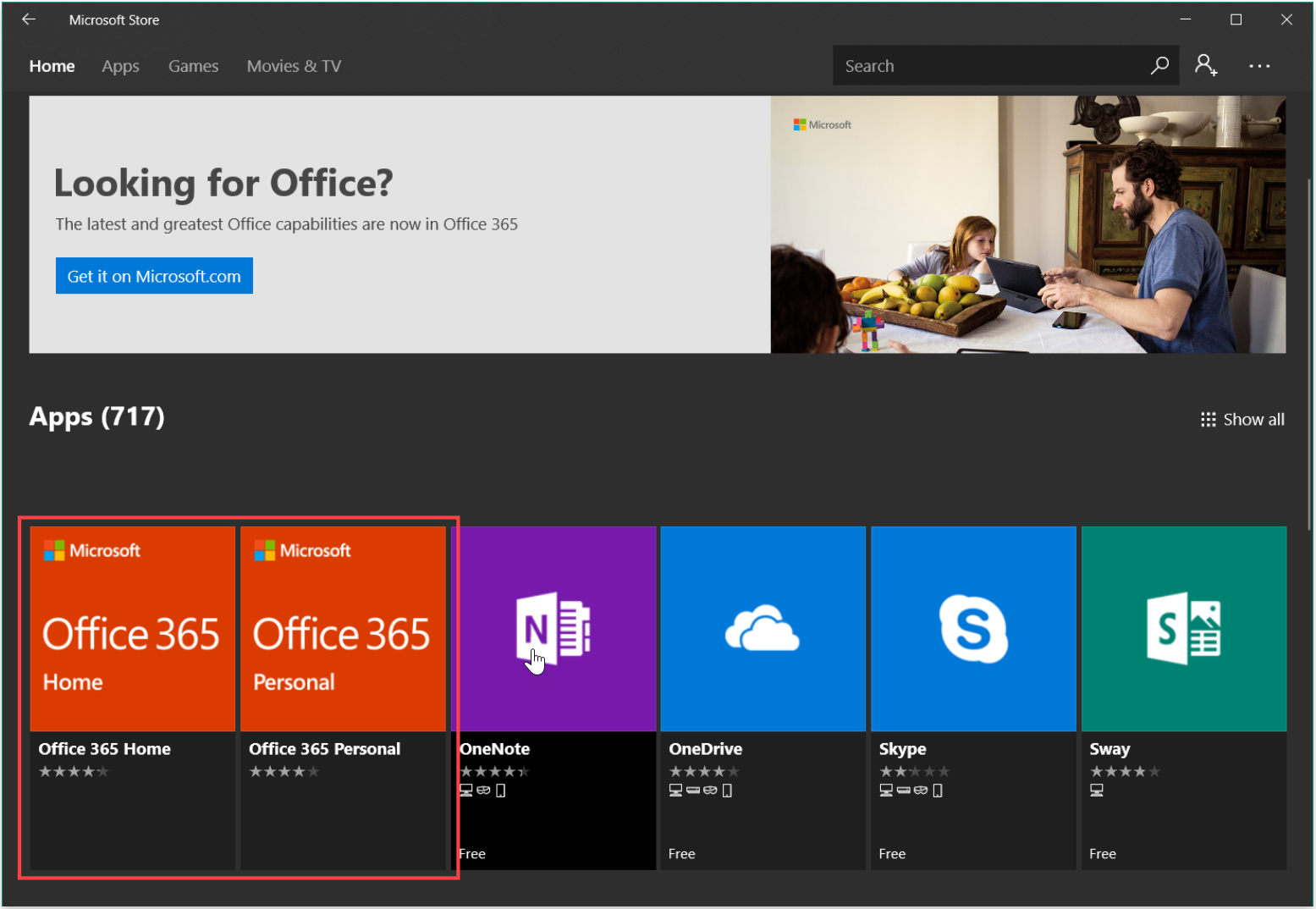Click Free price under OneDrive
Image resolution: width=1316 pixels, height=909 pixels.
(681, 854)
